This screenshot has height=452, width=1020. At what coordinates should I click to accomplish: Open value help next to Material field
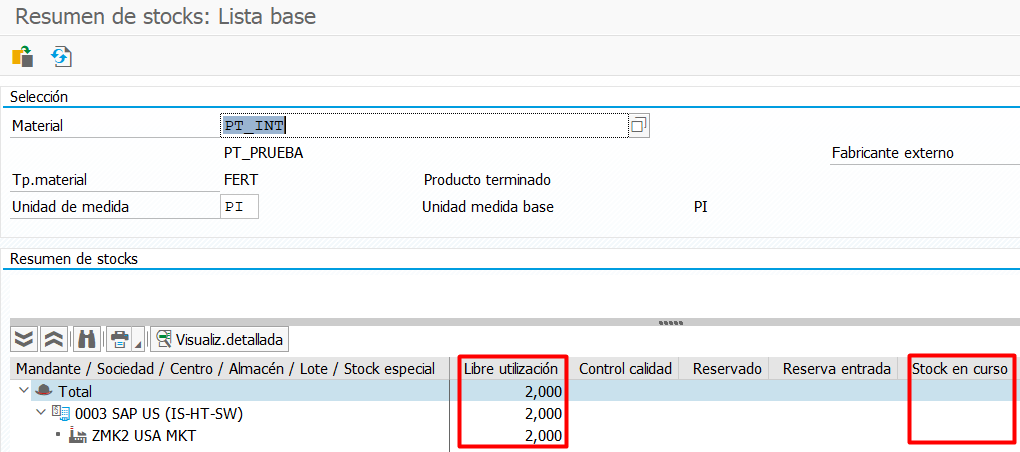click(638, 126)
